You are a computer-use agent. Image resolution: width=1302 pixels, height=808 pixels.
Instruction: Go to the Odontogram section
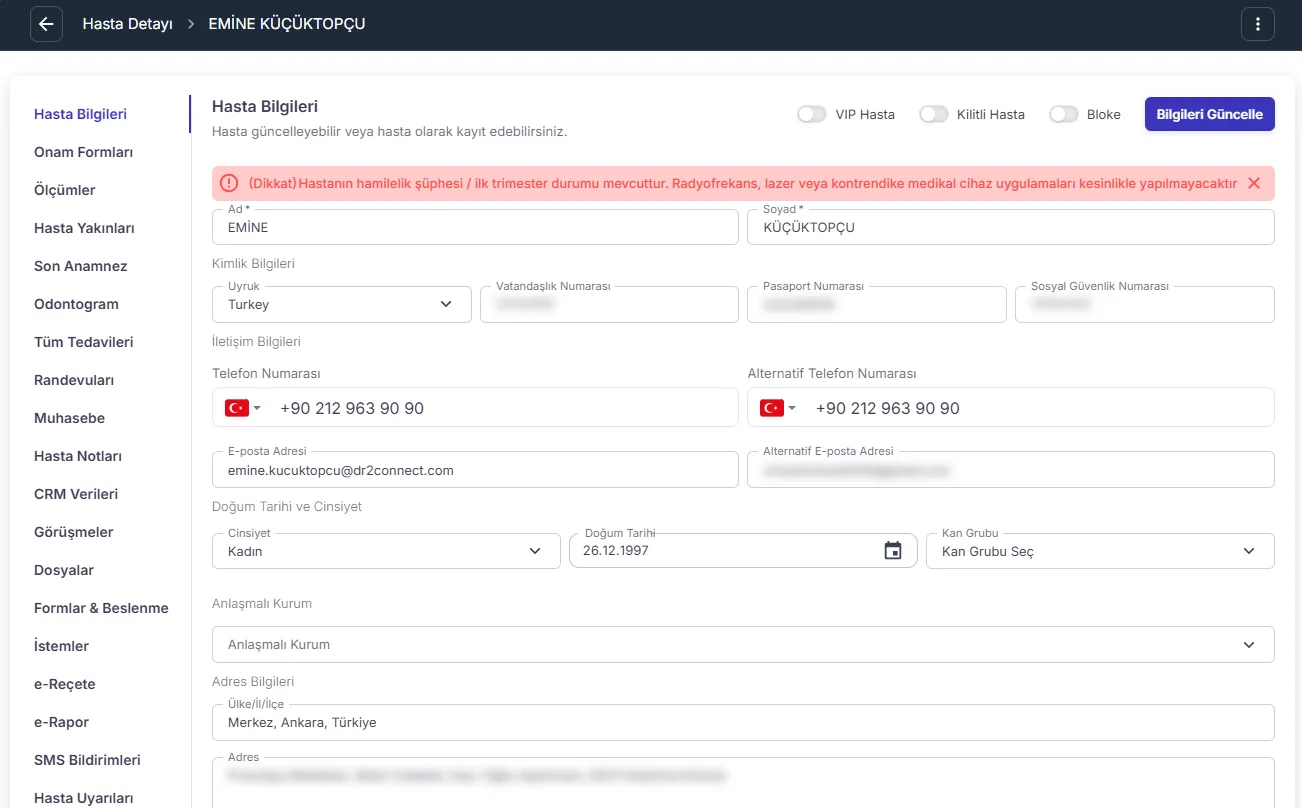point(77,304)
